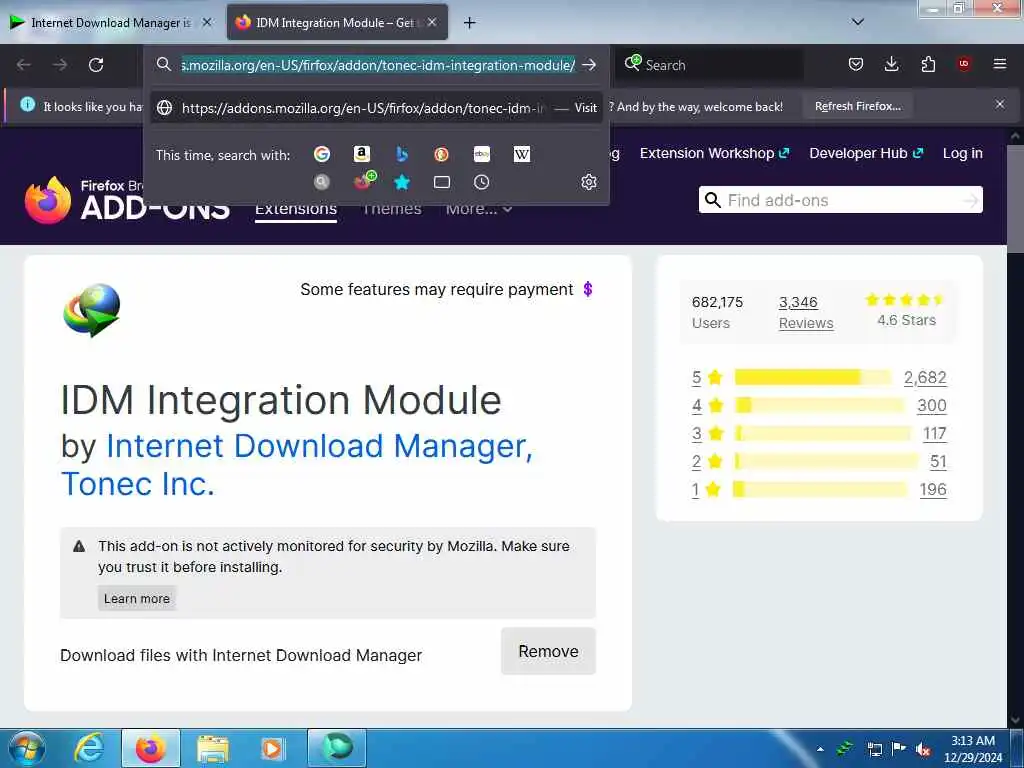Expand the More… dropdown menu
Screen dimensions: 1024x768
(x=479, y=209)
